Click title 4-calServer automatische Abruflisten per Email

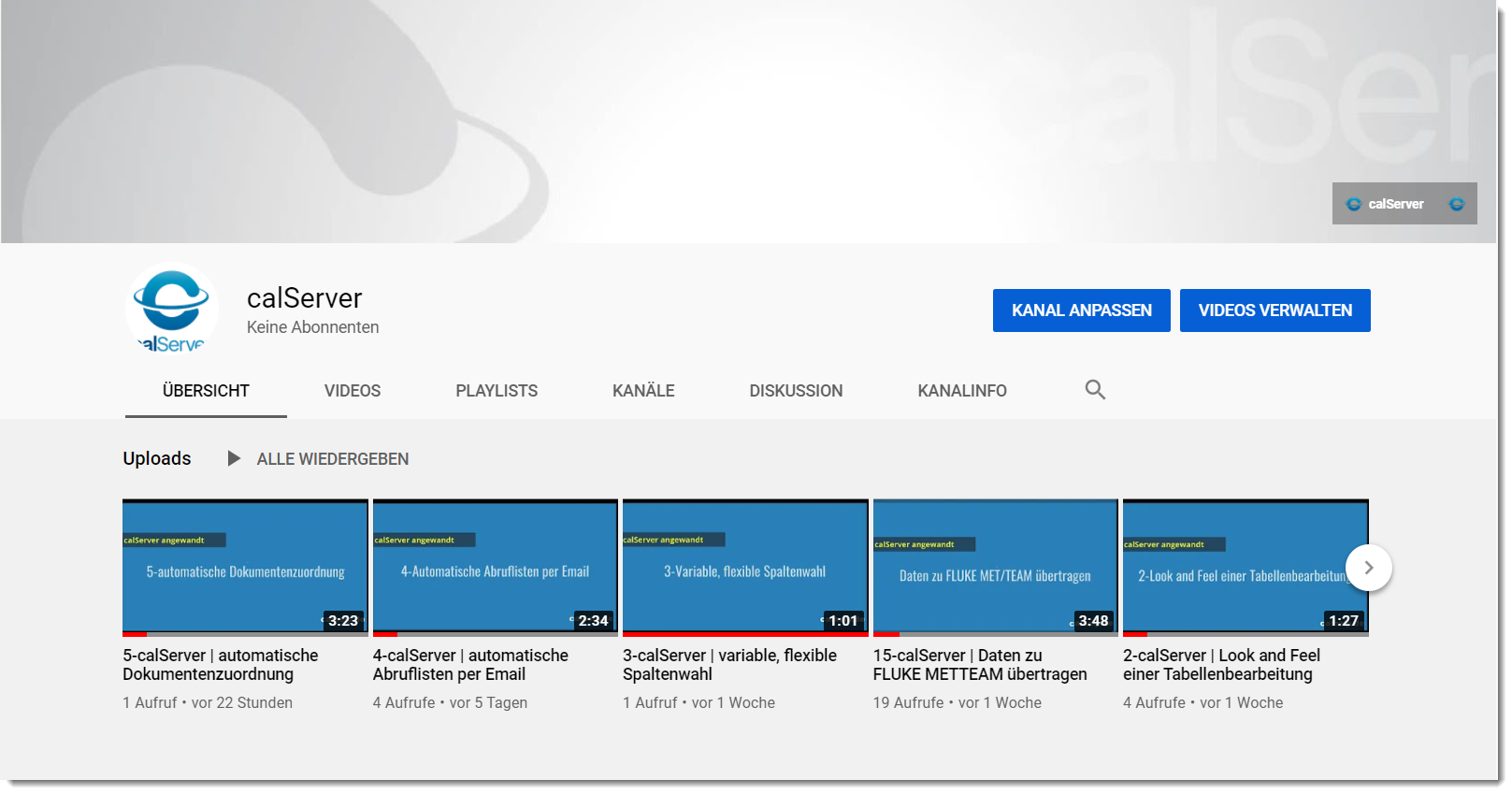[470, 665]
